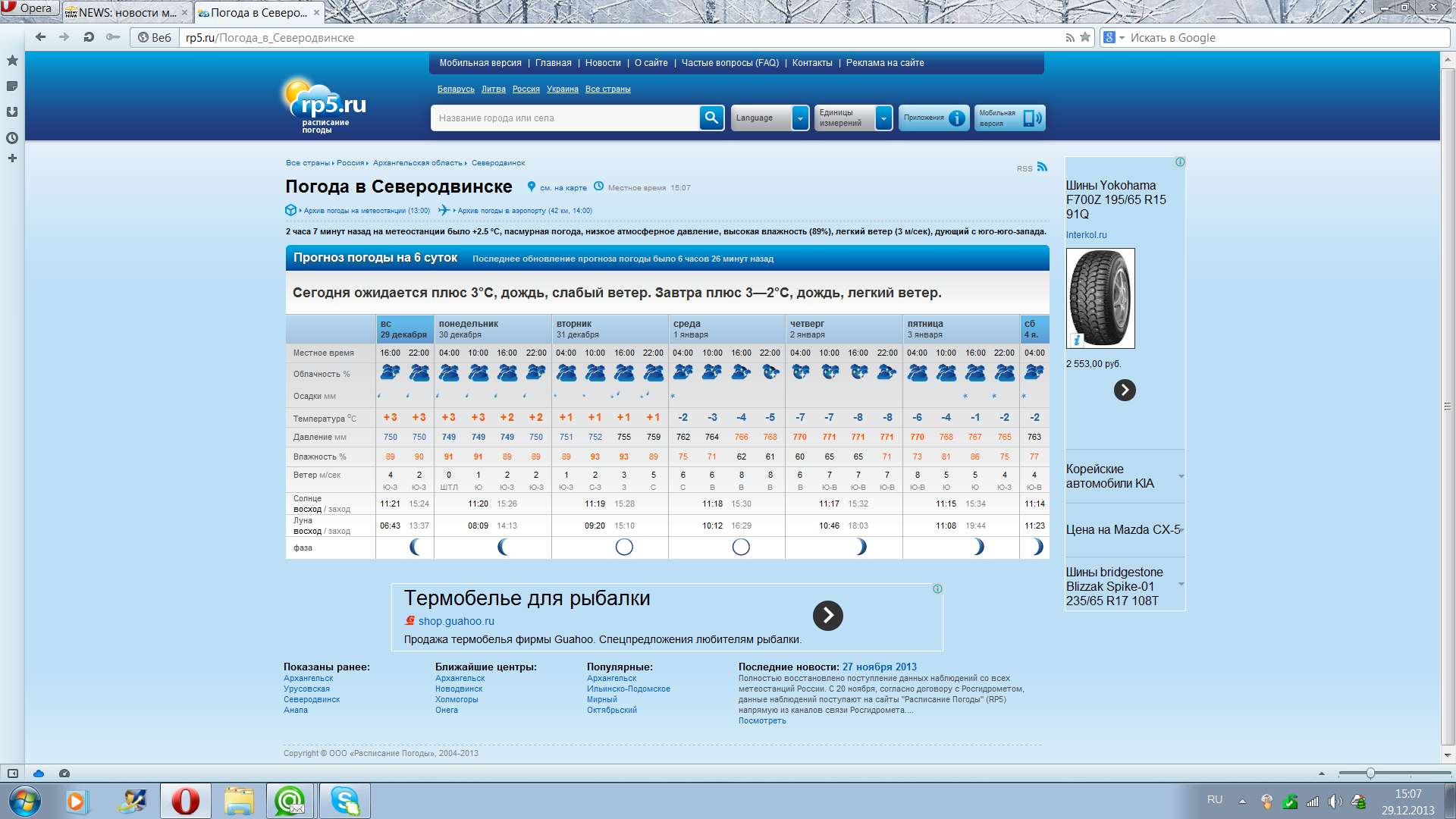Open the RSS feed icon
The height and width of the screenshot is (819, 1456).
click(1042, 167)
